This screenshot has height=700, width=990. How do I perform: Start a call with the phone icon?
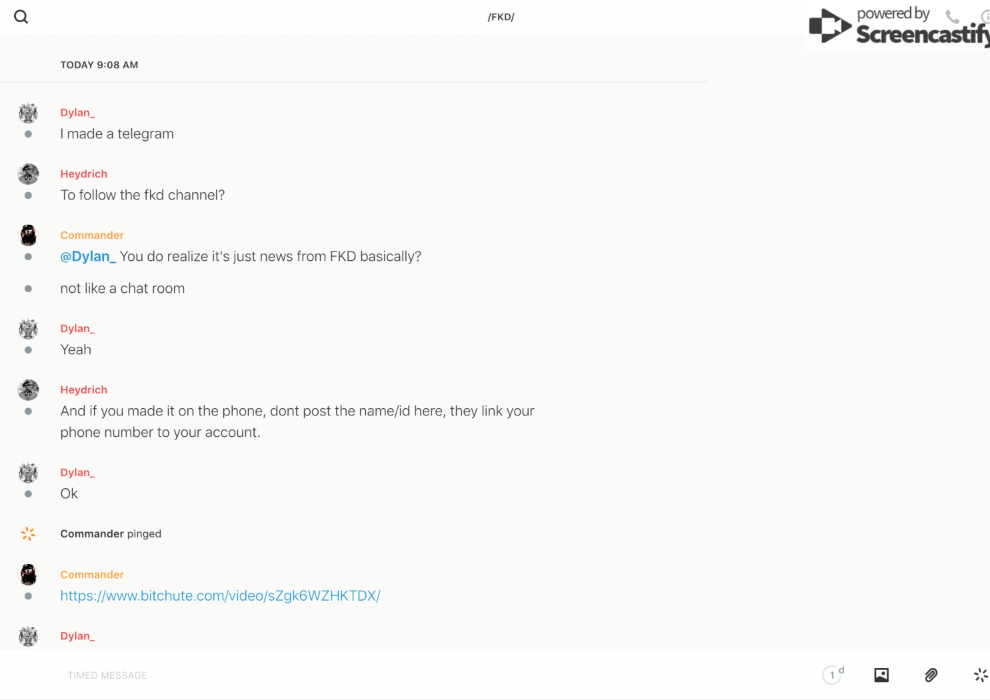point(952,17)
